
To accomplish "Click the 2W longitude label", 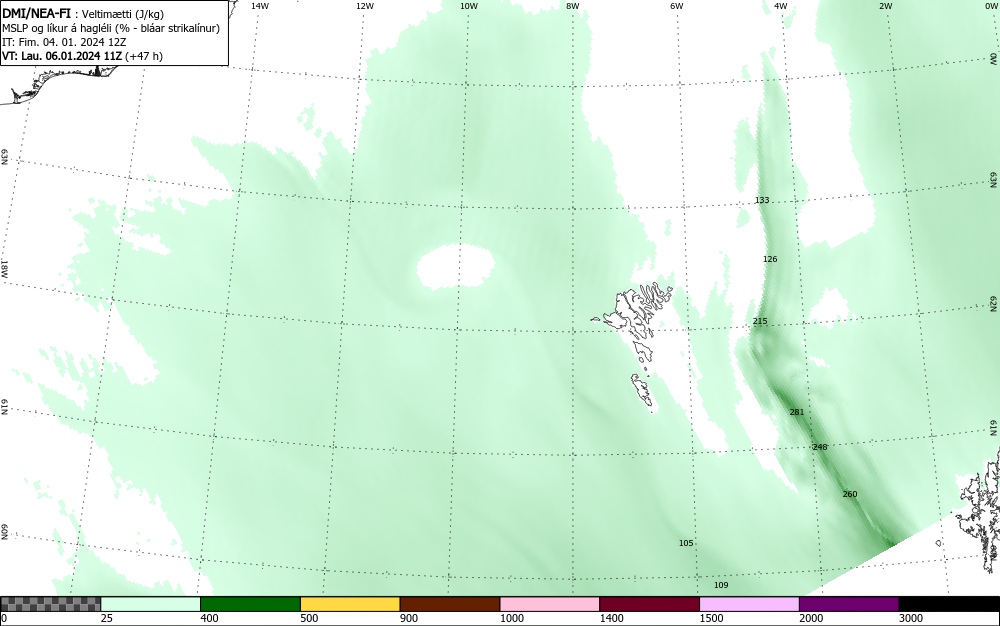I will click(x=885, y=6).
